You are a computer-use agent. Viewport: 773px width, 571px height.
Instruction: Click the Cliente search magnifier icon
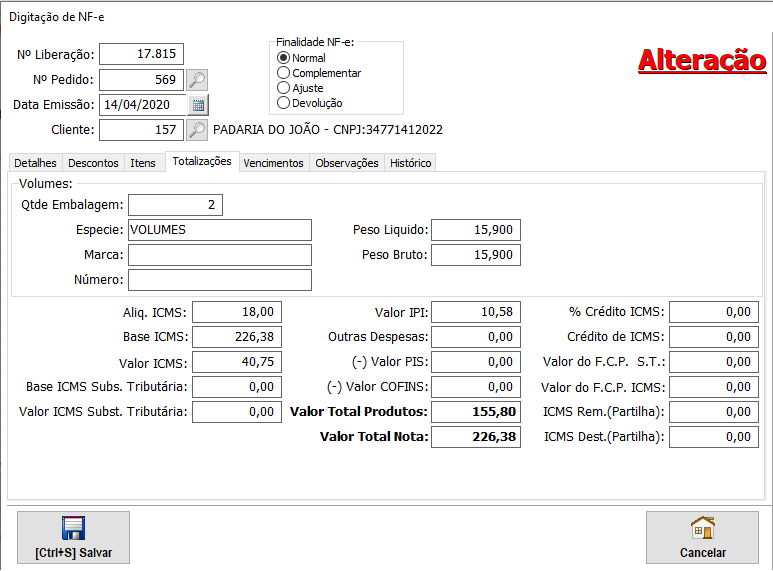tap(197, 130)
